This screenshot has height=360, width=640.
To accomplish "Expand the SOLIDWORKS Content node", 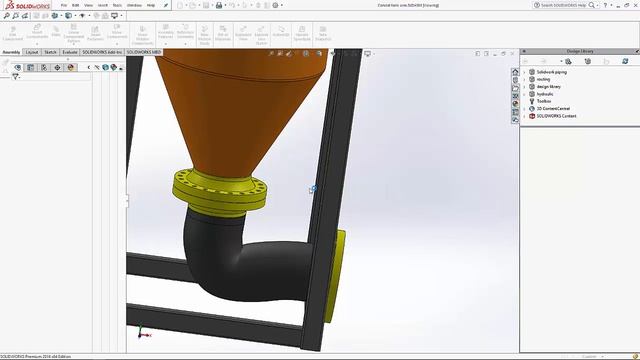I will (x=524, y=116).
